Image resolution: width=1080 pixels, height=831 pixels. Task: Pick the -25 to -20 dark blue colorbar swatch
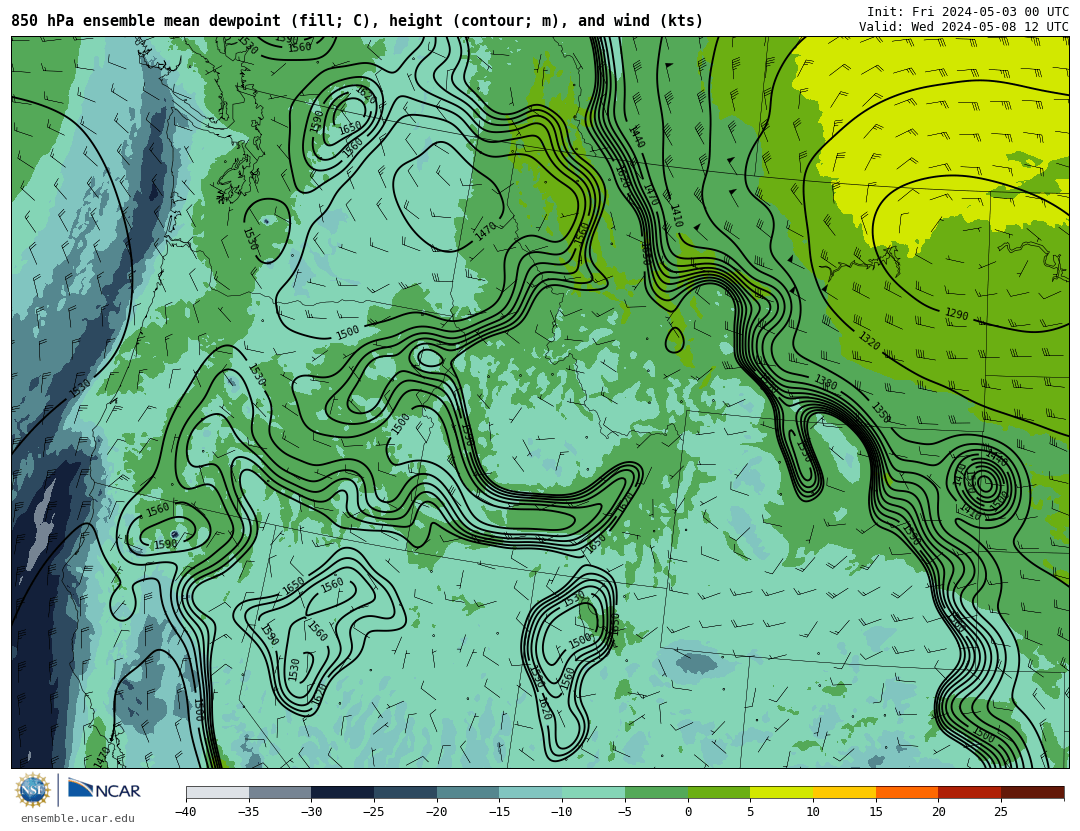click(x=406, y=792)
